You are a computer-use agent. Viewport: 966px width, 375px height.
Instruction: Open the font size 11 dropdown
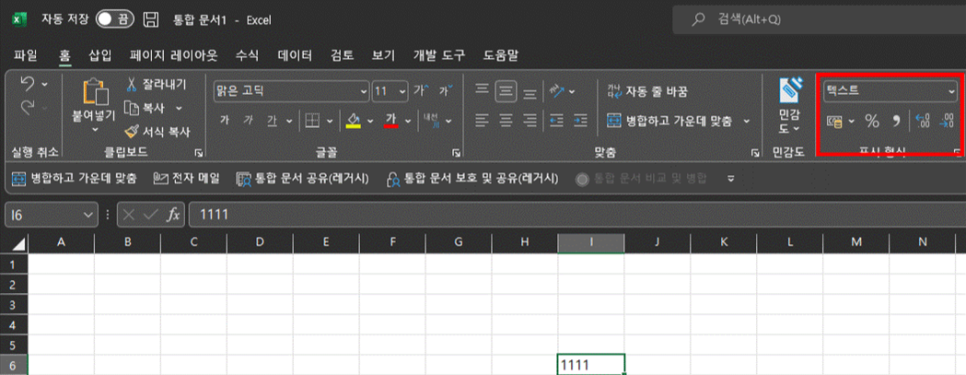tap(403, 92)
